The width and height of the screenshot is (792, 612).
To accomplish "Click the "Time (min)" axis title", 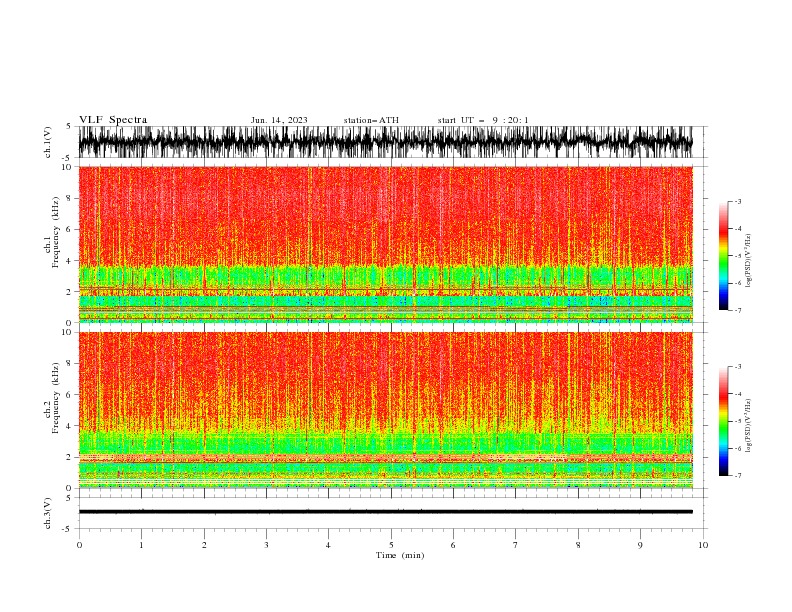I will click(400, 555).
